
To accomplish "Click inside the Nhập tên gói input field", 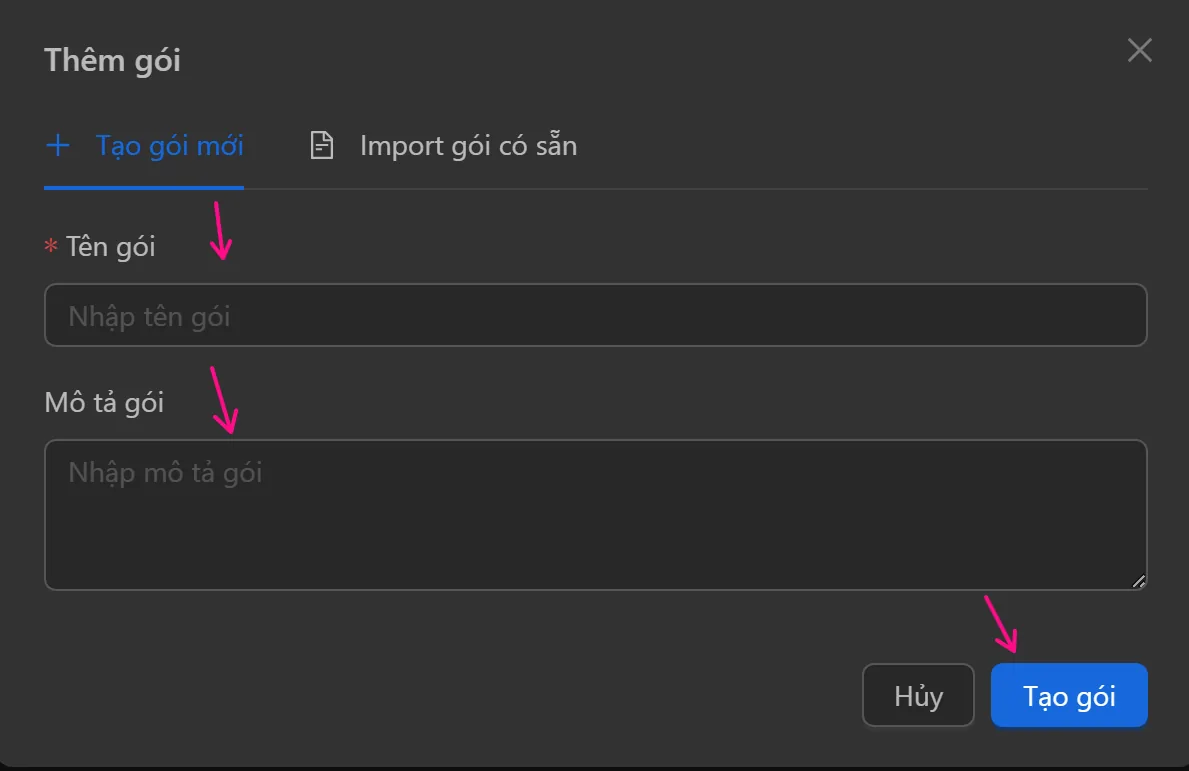I will click(x=595, y=315).
